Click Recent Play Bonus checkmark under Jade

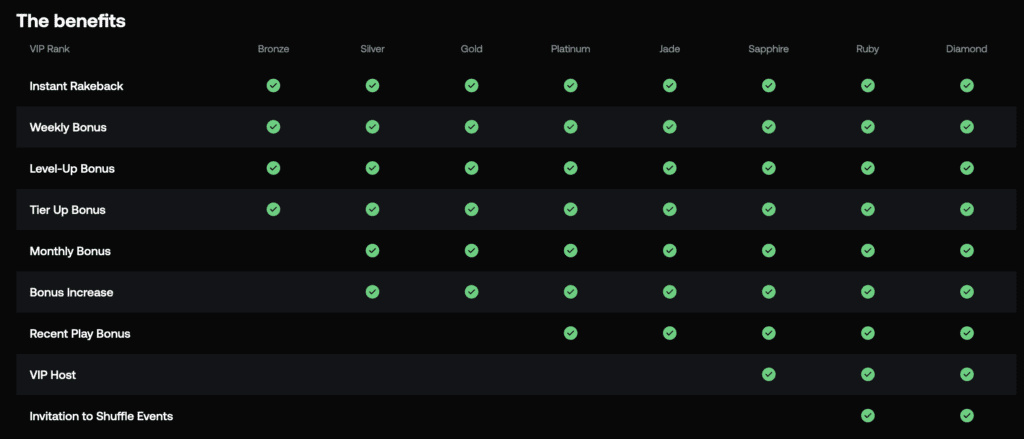pos(669,333)
